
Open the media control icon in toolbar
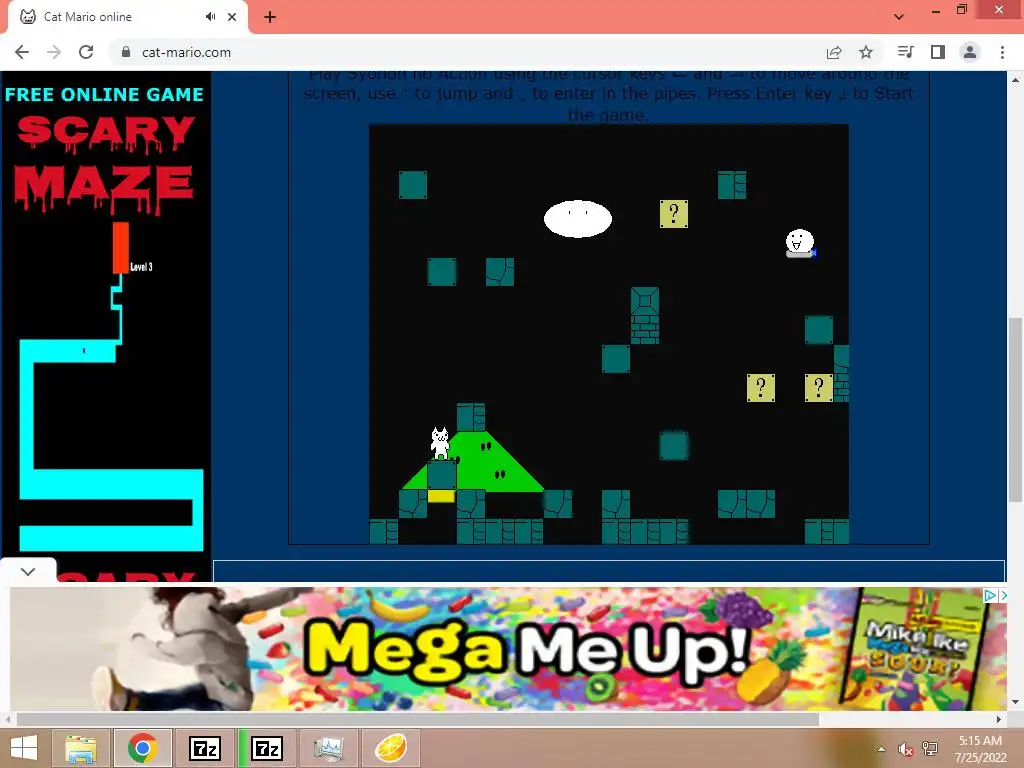coord(906,52)
